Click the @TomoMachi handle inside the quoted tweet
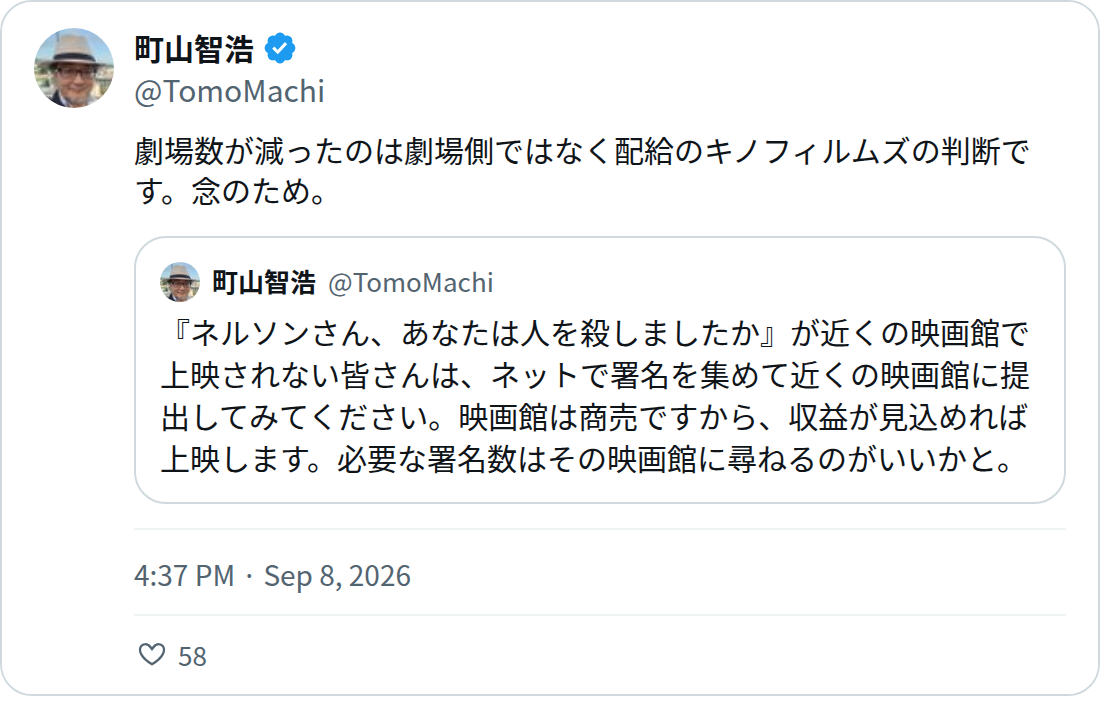 click(411, 283)
